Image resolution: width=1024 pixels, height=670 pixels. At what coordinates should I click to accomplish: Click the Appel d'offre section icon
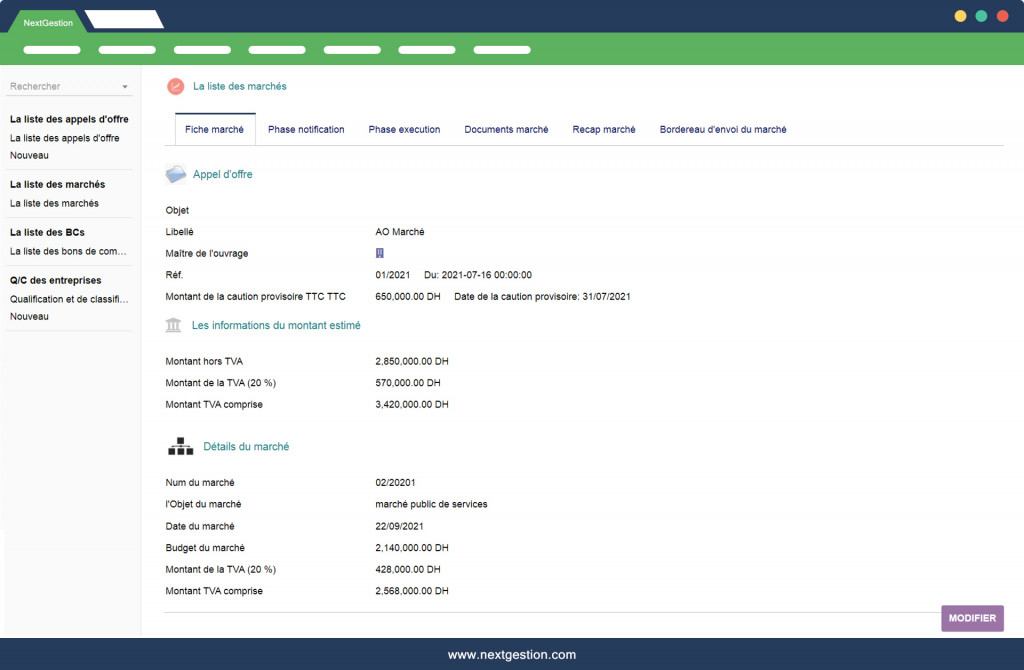point(175,174)
